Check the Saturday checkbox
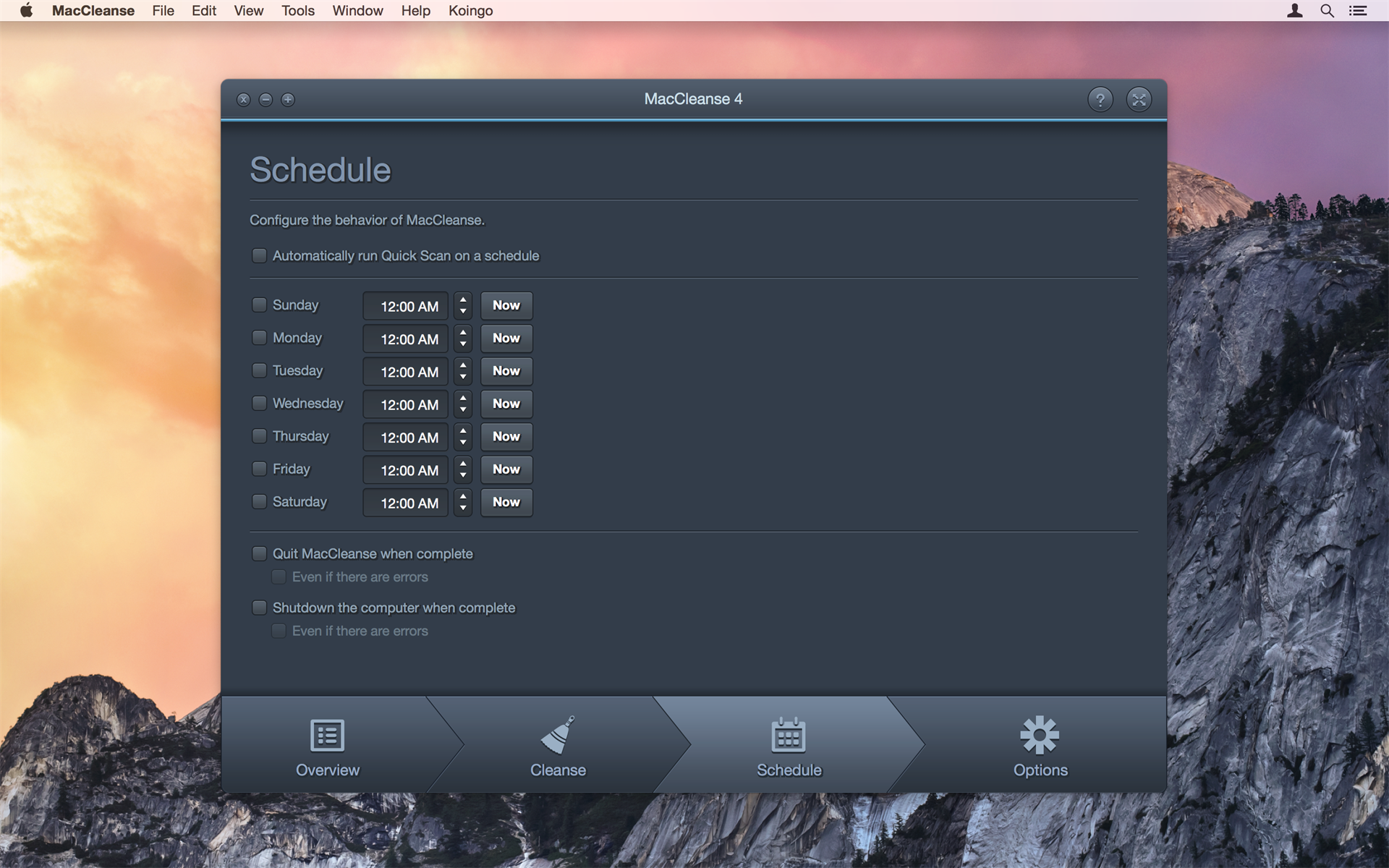1389x868 pixels. 259,501
